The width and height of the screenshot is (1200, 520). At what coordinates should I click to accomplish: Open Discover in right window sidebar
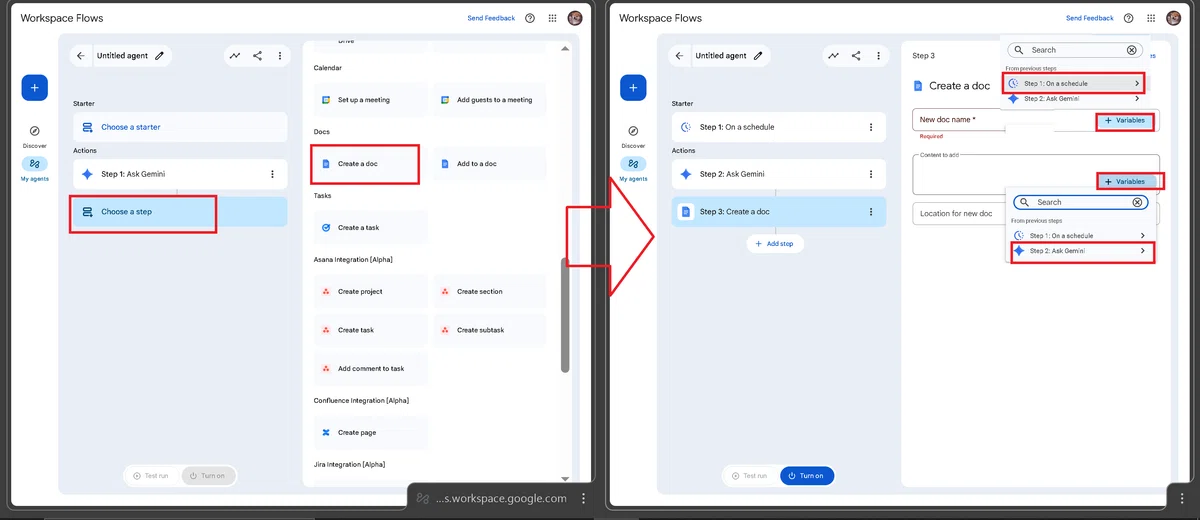coord(633,136)
